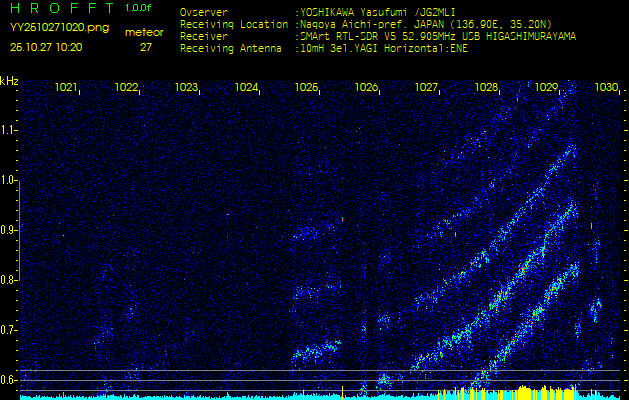Click the 0.8 frequency axis label
This screenshot has height=400, width=629.
coord(8,280)
